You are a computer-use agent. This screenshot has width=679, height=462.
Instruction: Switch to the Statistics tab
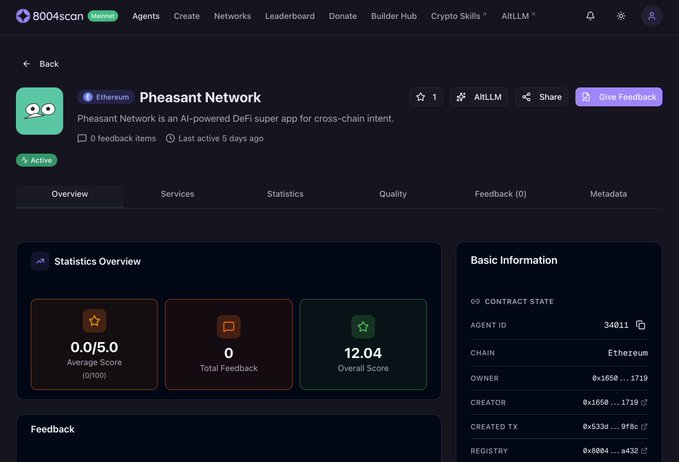285,194
